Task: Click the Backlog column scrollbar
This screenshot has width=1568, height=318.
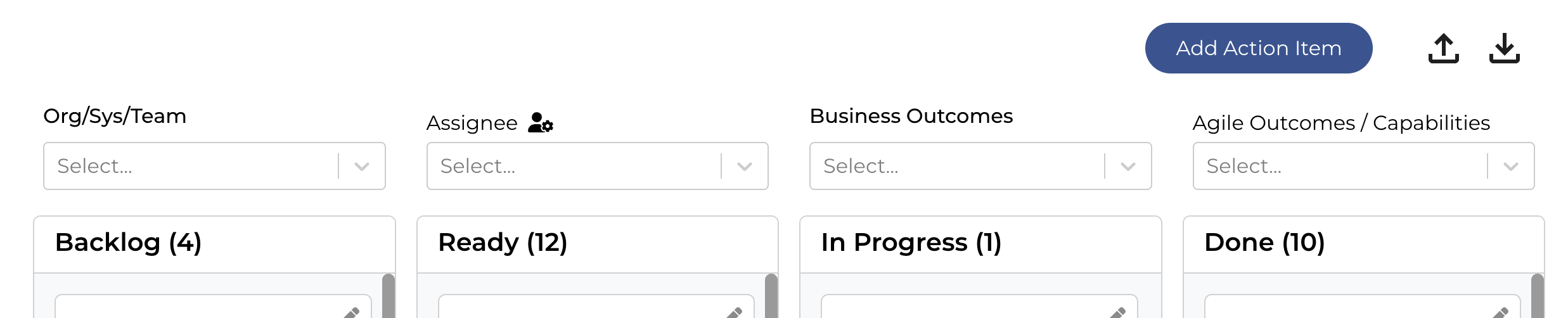Action: [x=389, y=296]
